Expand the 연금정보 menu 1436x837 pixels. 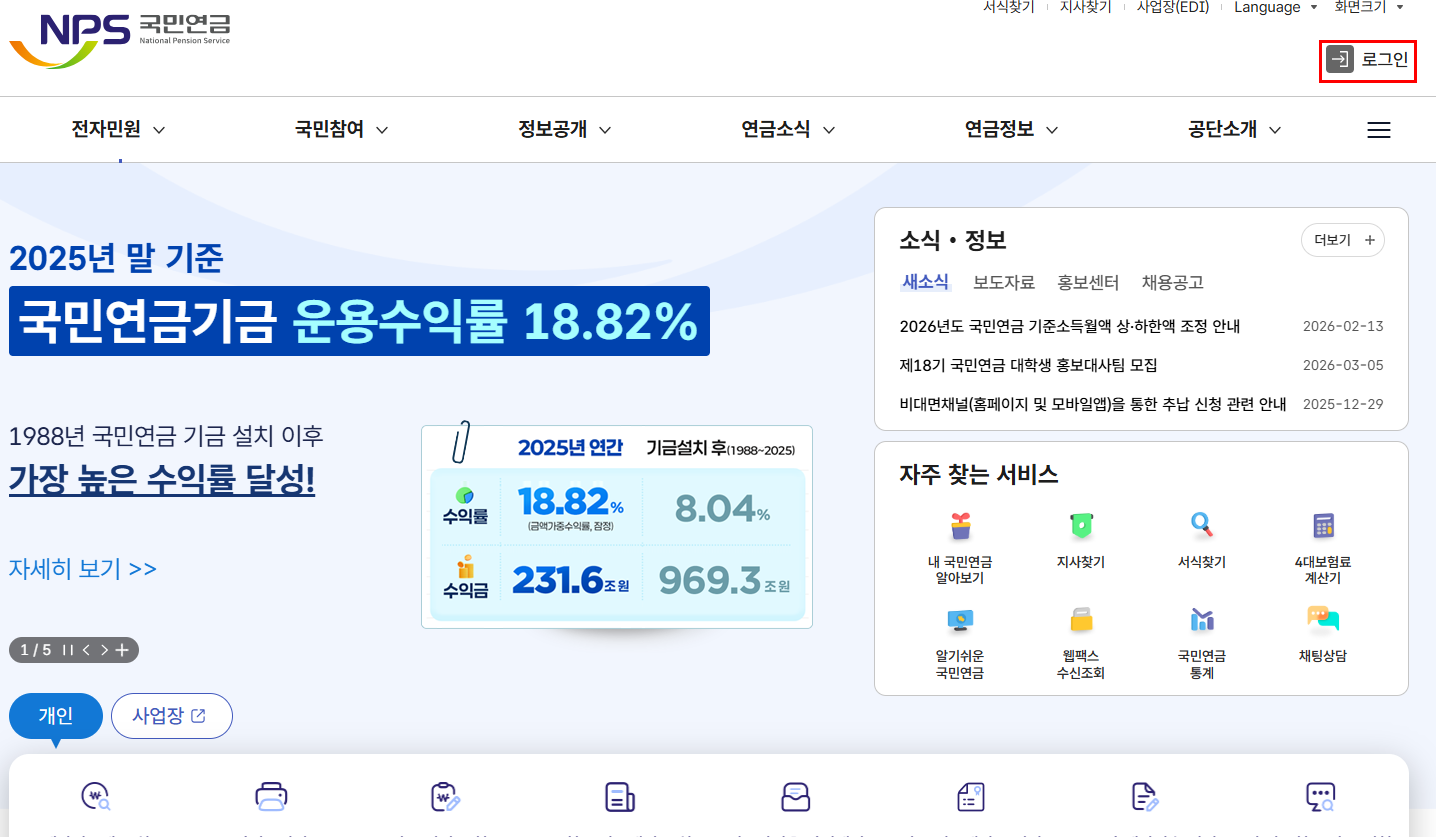(x=1011, y=129)
